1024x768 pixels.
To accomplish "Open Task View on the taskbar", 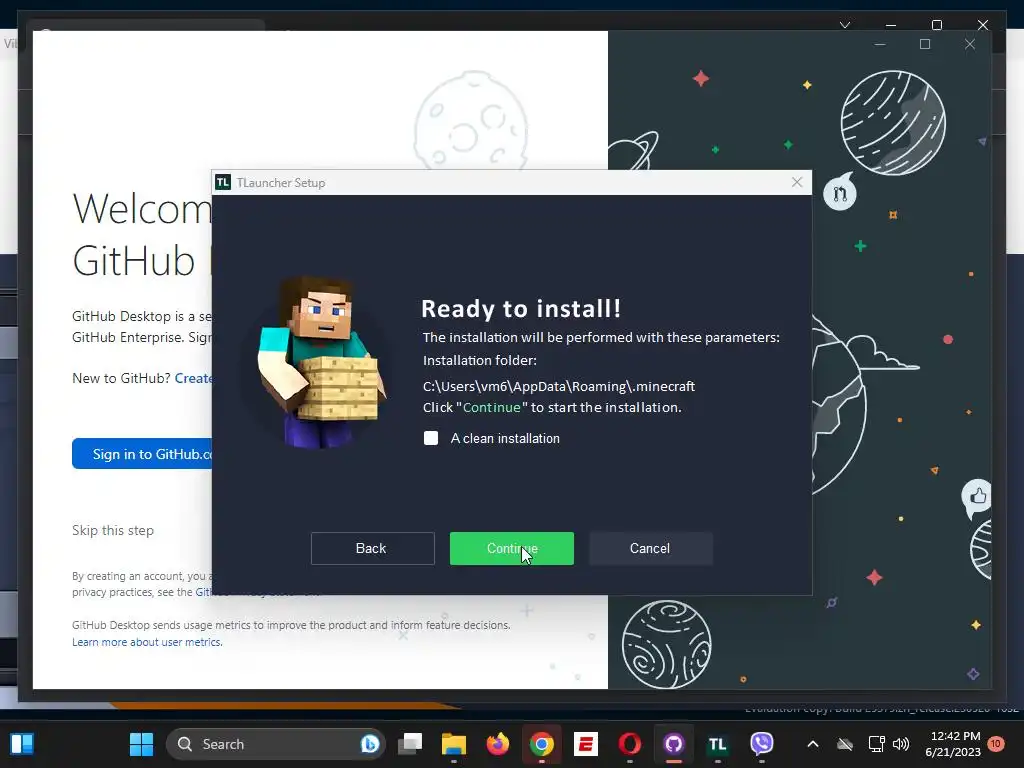I will click(x=410, y=744).
